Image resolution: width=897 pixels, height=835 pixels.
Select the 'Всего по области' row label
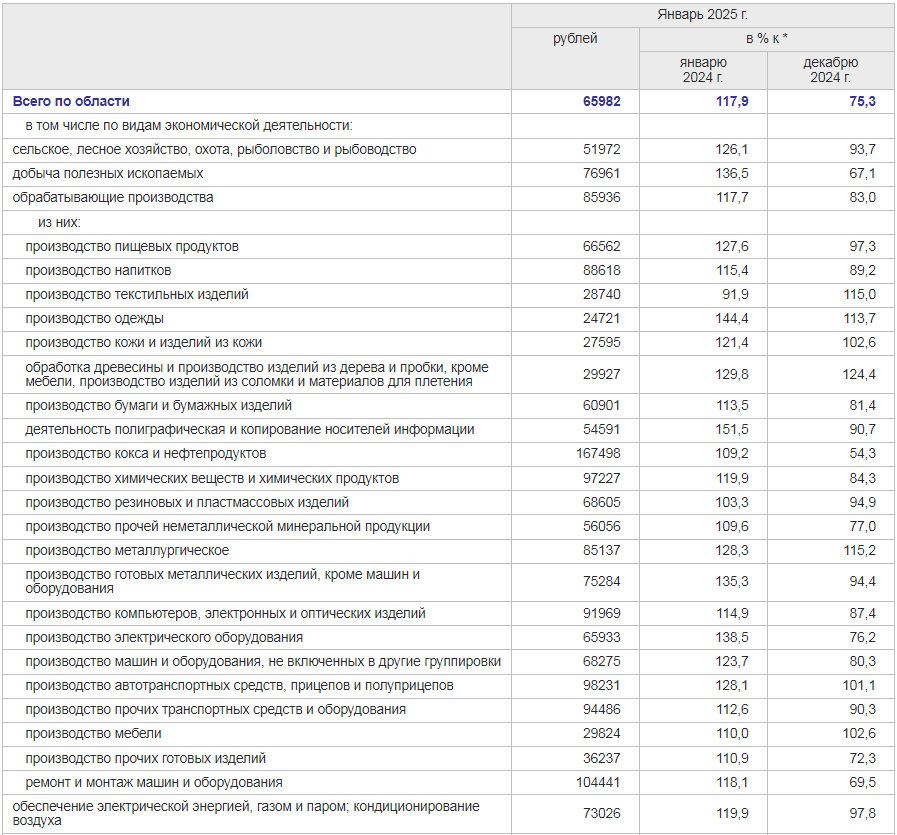[71, 101]
